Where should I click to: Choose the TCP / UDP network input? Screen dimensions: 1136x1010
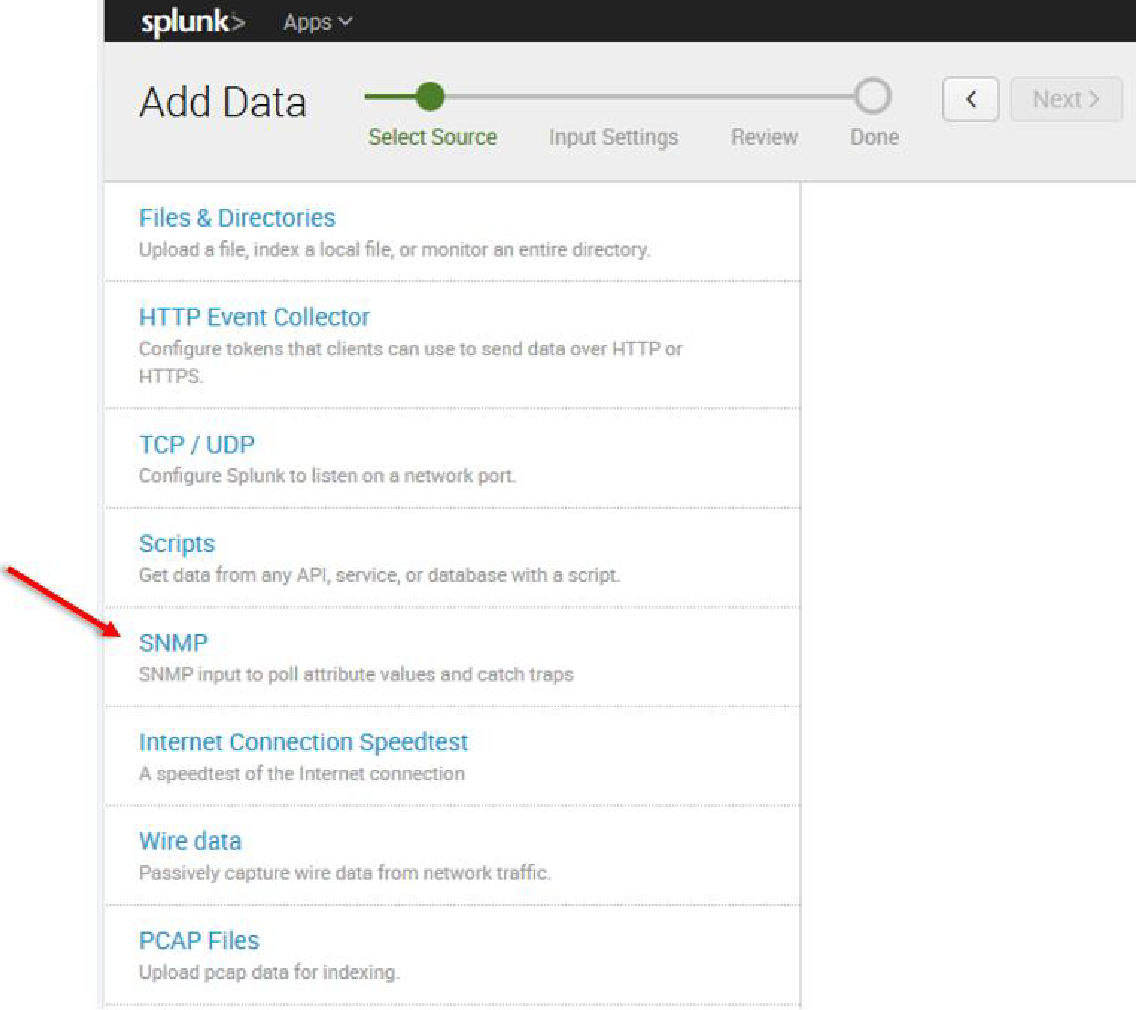[196, 444]
